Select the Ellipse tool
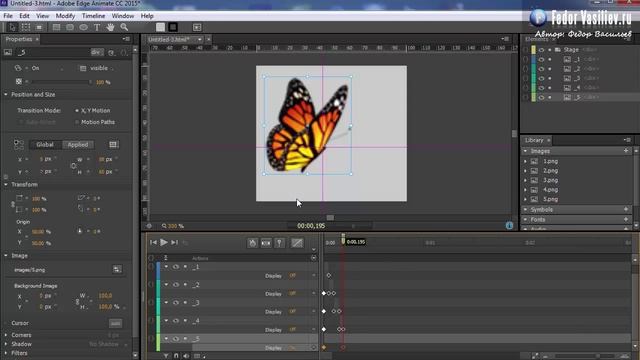Viewport: 640px width, 360px height. [83, 27]
